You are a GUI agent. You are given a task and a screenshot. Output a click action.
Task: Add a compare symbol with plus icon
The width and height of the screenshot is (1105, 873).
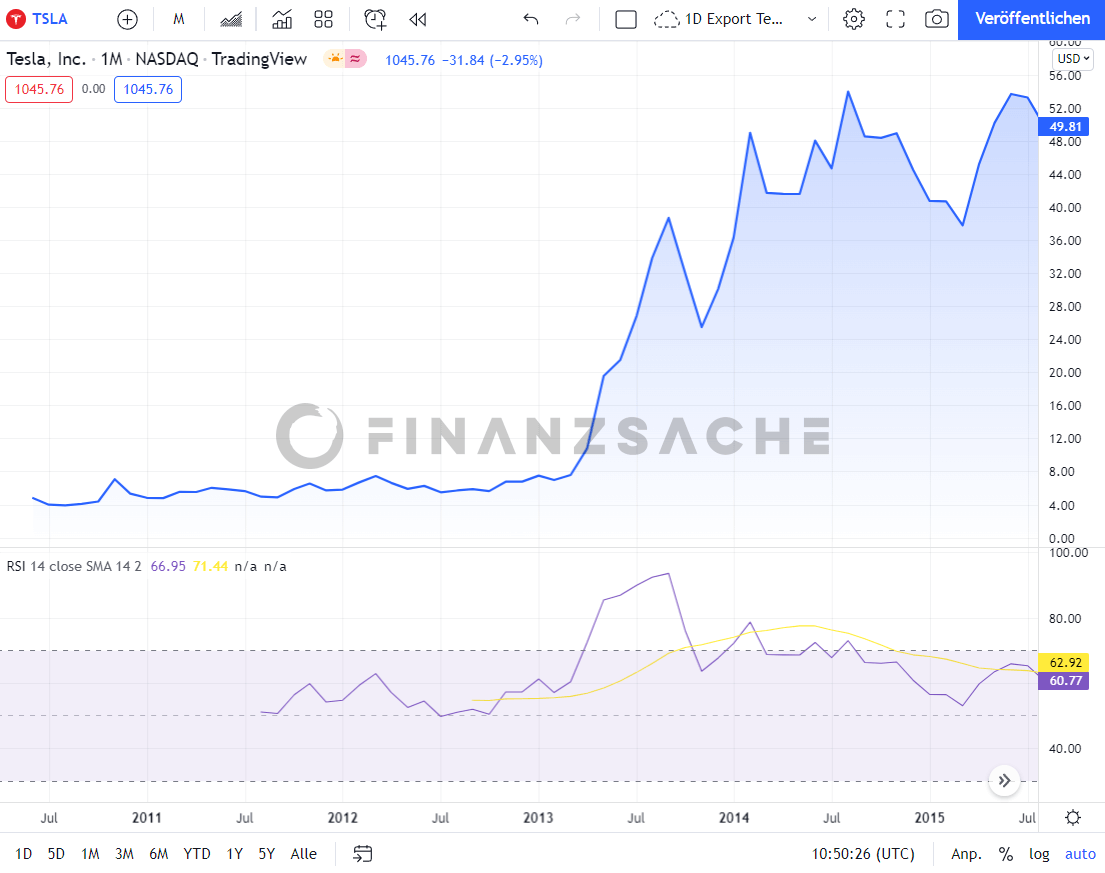pos(127,20)
